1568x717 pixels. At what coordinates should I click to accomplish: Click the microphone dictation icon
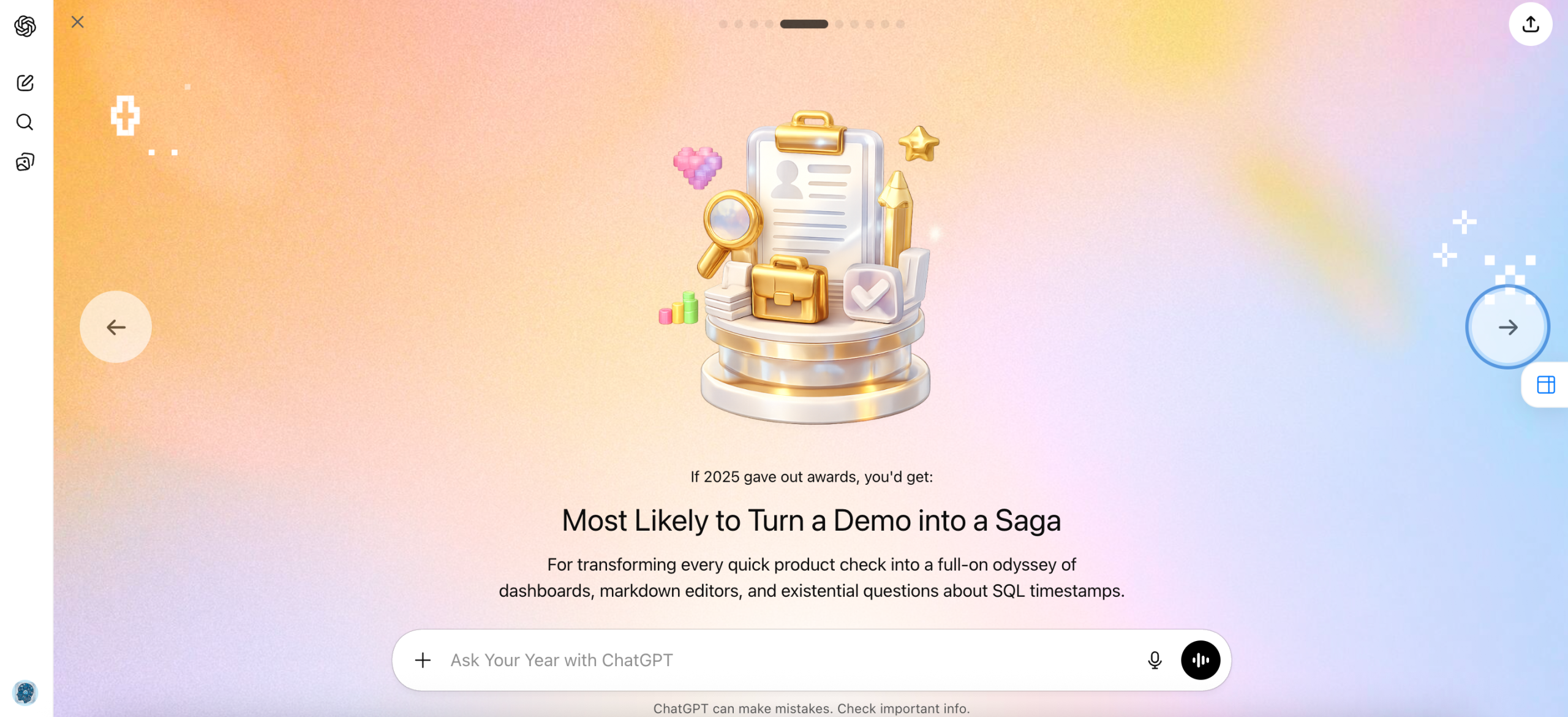click(1155, 660)
